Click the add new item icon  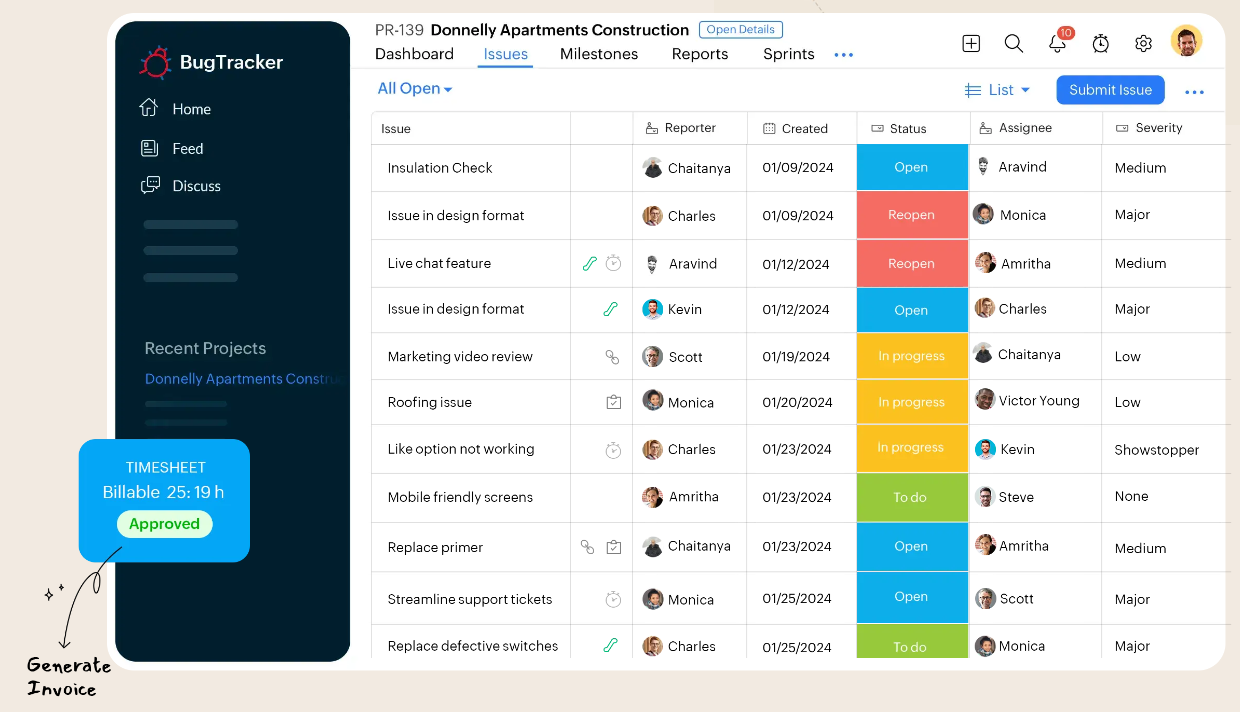970,44
